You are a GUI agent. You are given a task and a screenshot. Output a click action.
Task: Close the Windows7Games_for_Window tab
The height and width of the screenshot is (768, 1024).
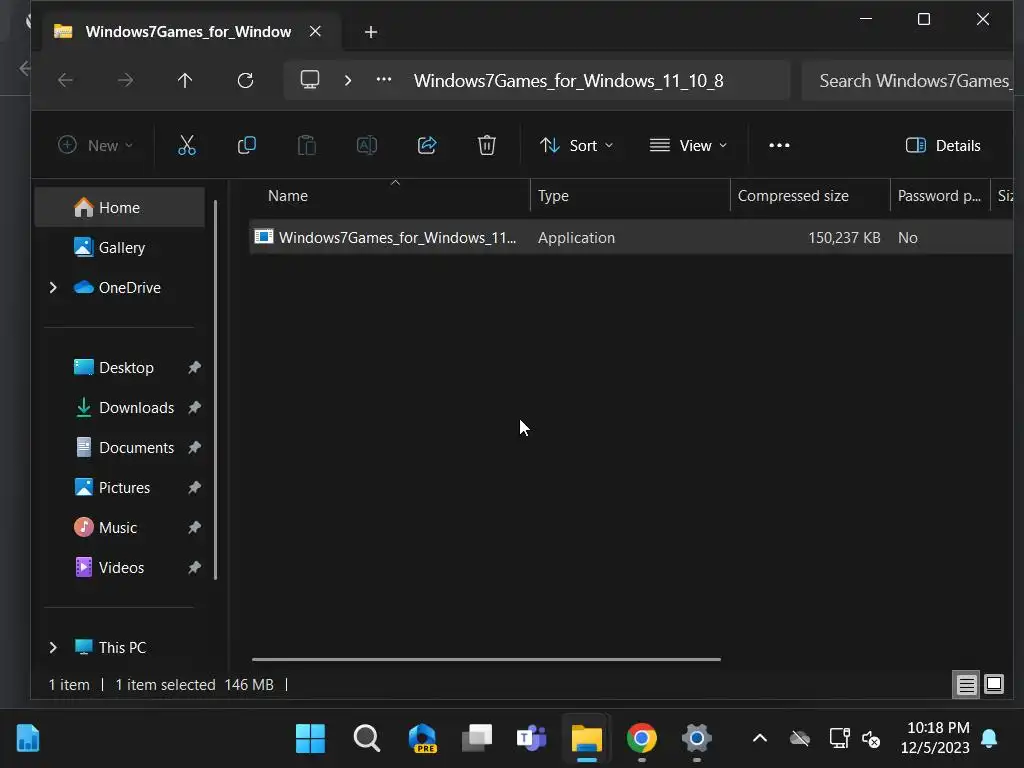(x=315, y=31)
